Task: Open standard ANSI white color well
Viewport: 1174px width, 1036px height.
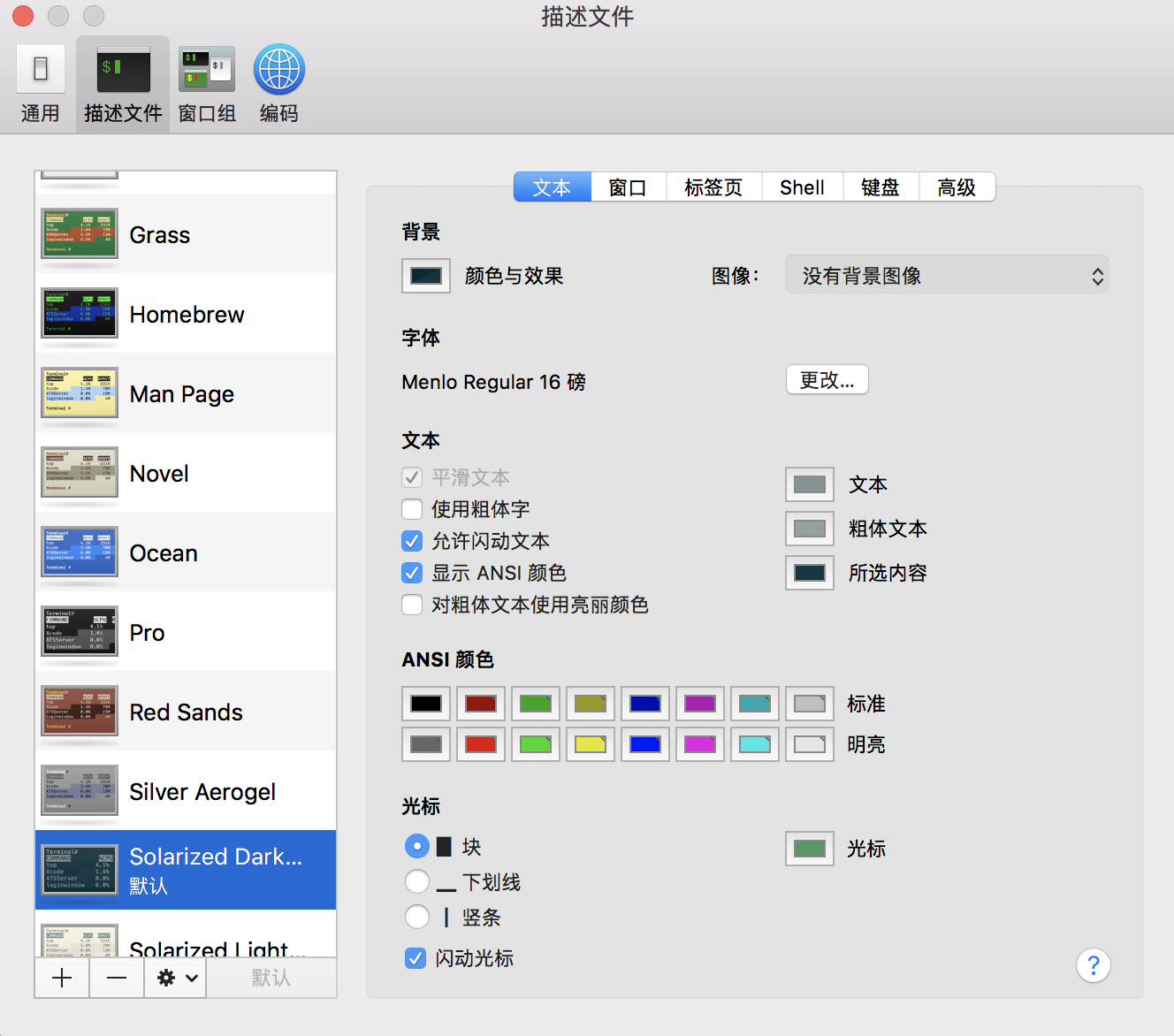Action: click(810, 704)
